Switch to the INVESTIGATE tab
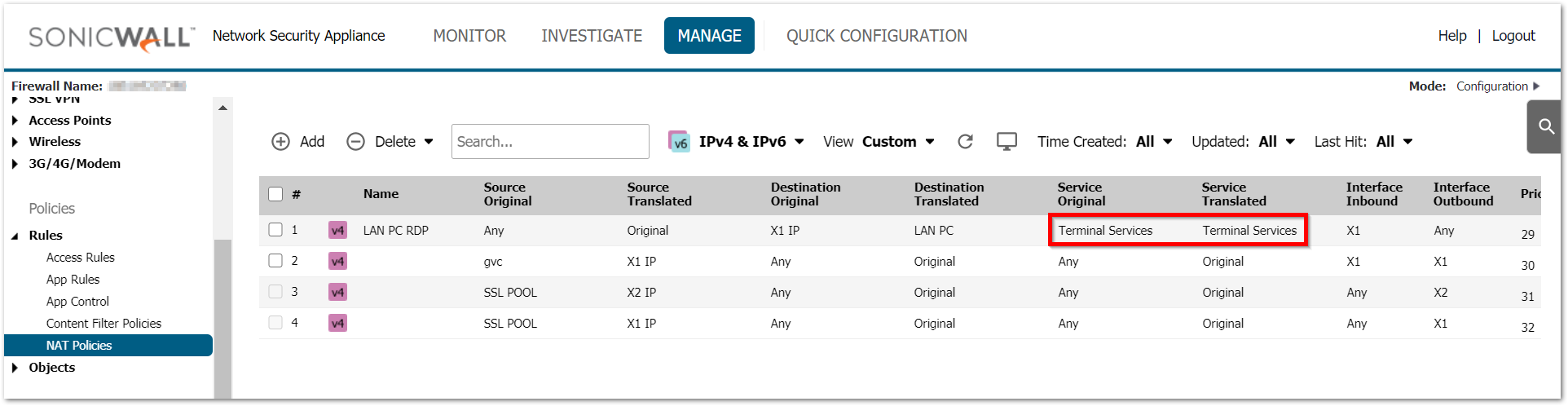The height and width of the screenshot is (406, 1568). coord(592,36)
